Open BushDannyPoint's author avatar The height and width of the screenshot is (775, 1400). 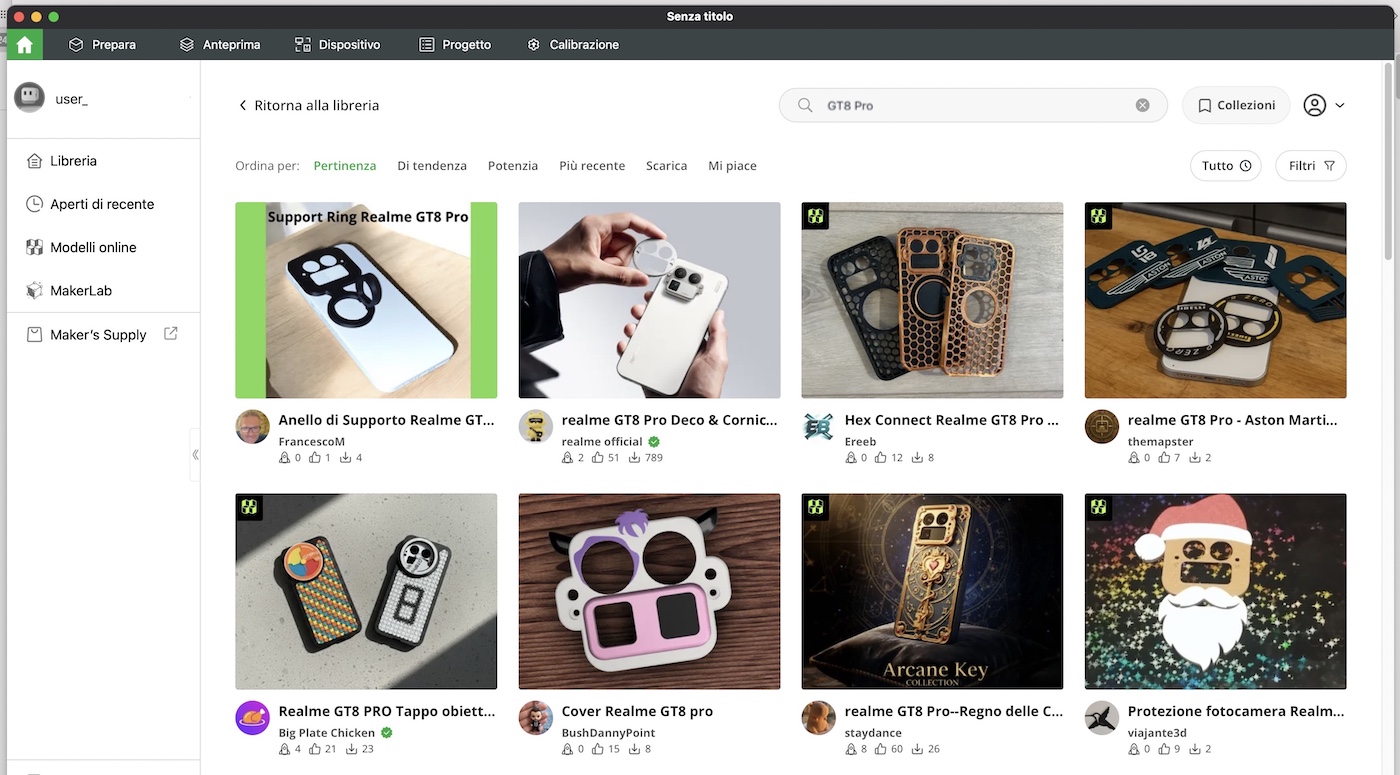pyautogui.click(x=535, y=718)
